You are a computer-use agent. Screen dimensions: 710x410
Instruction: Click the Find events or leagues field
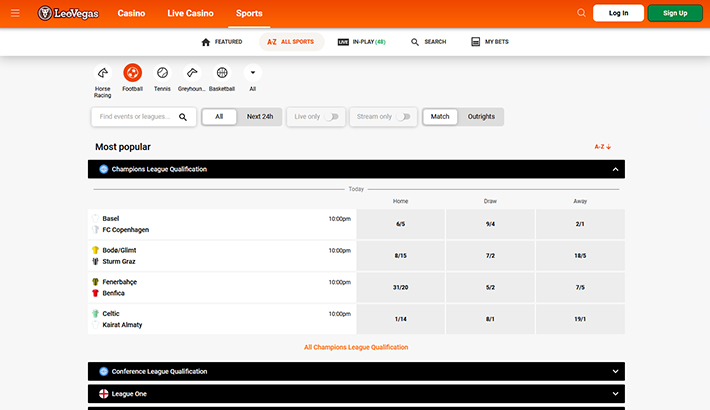(134, 117)
